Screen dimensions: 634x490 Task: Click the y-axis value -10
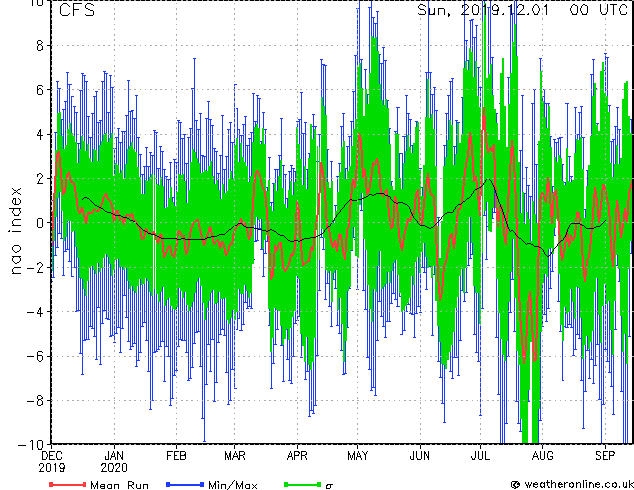pos(31,445)
